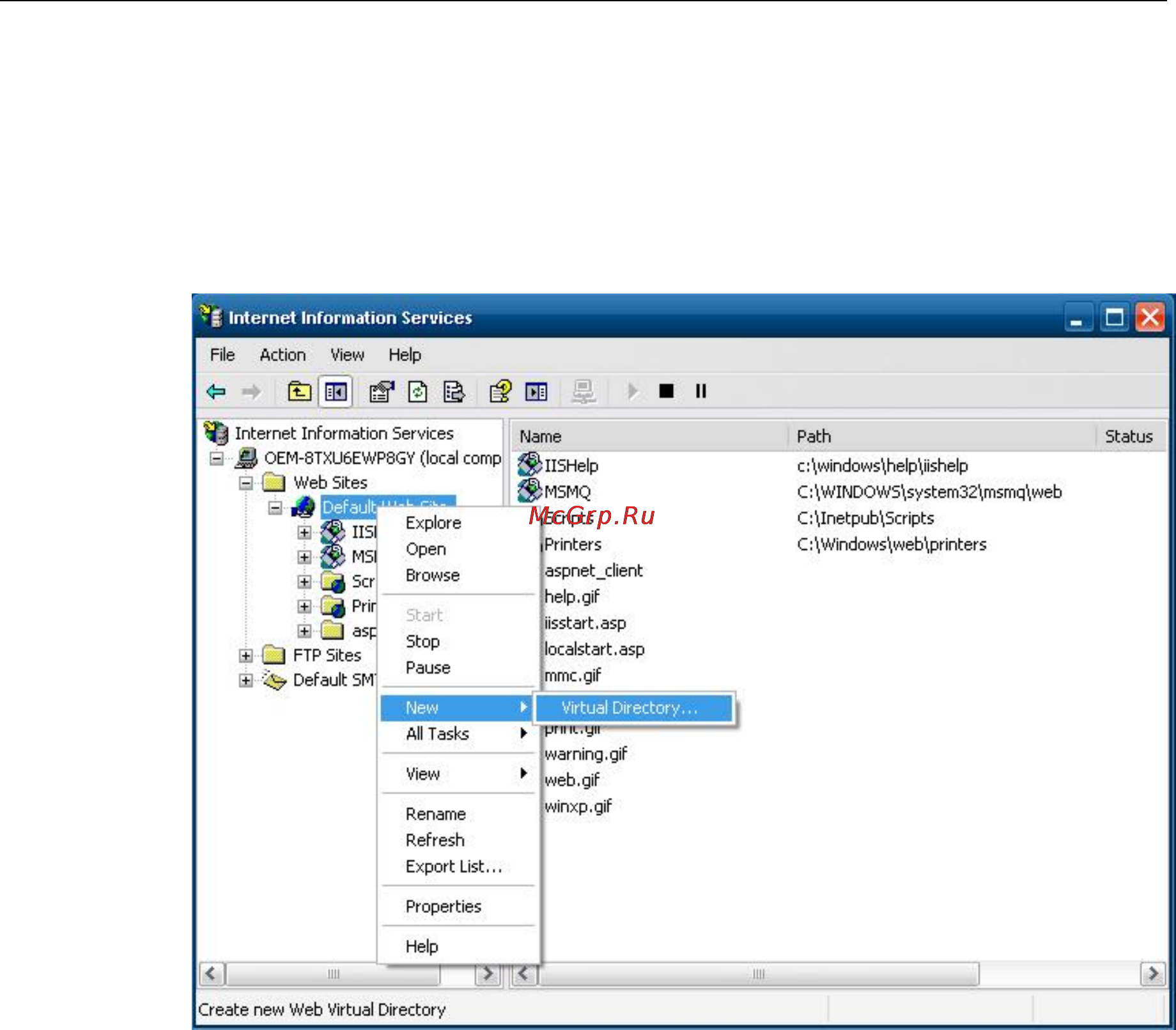
Task: Collapse the OEM-8TXU6EWP8GY computer node
Action: pos(217,458)
